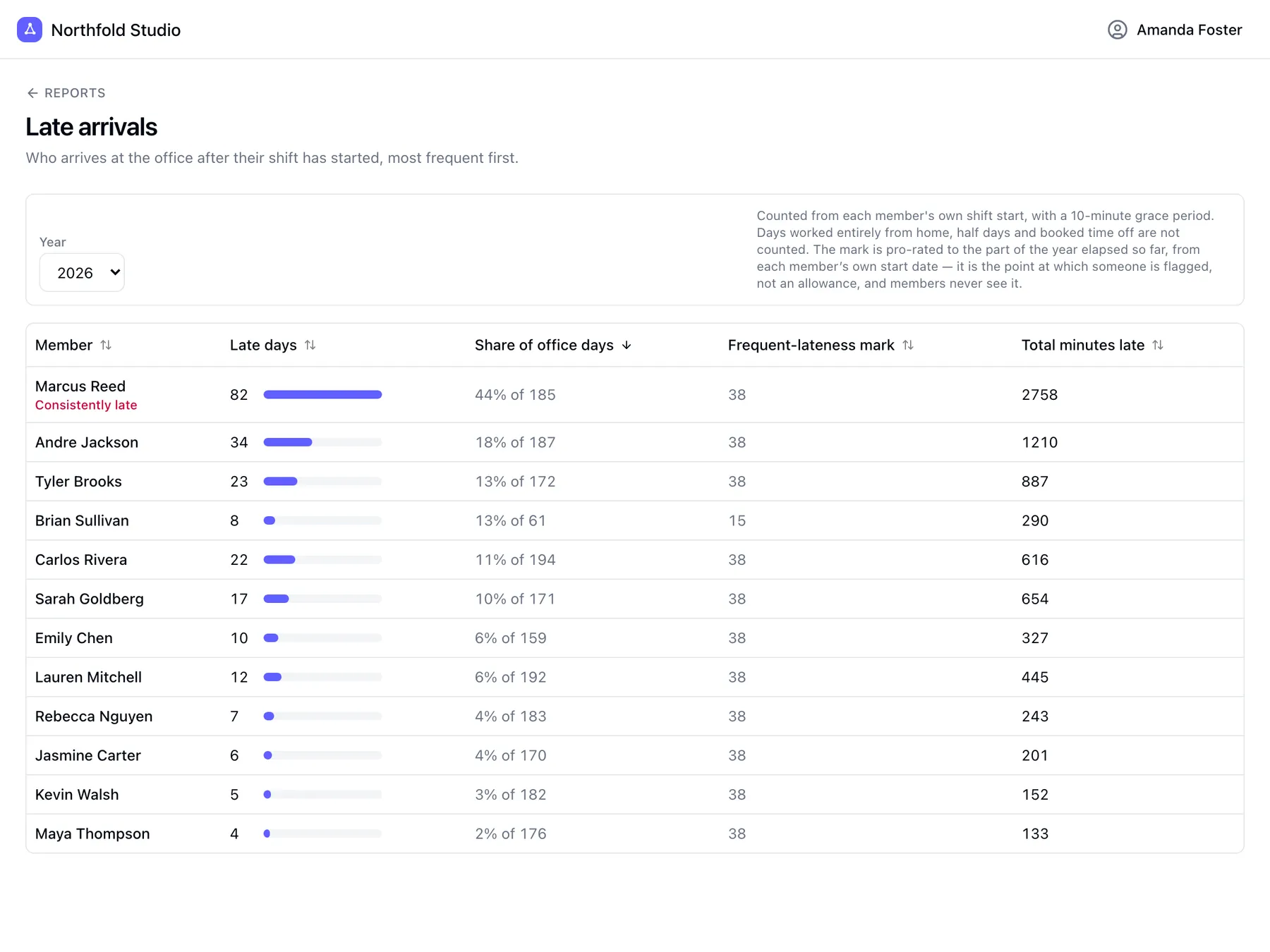Viewport: 1270px width, 952px height.
Task: Click the back arrow beside Reports
Action: coord(32,93)
